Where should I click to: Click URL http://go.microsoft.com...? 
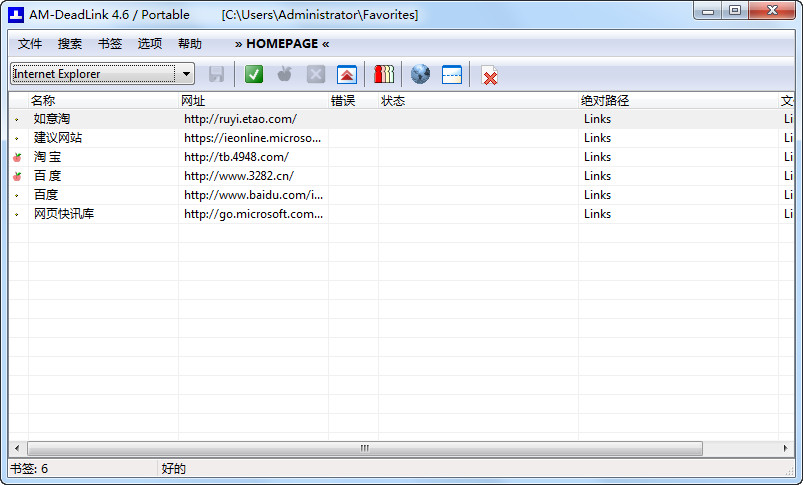coord(253,214)
